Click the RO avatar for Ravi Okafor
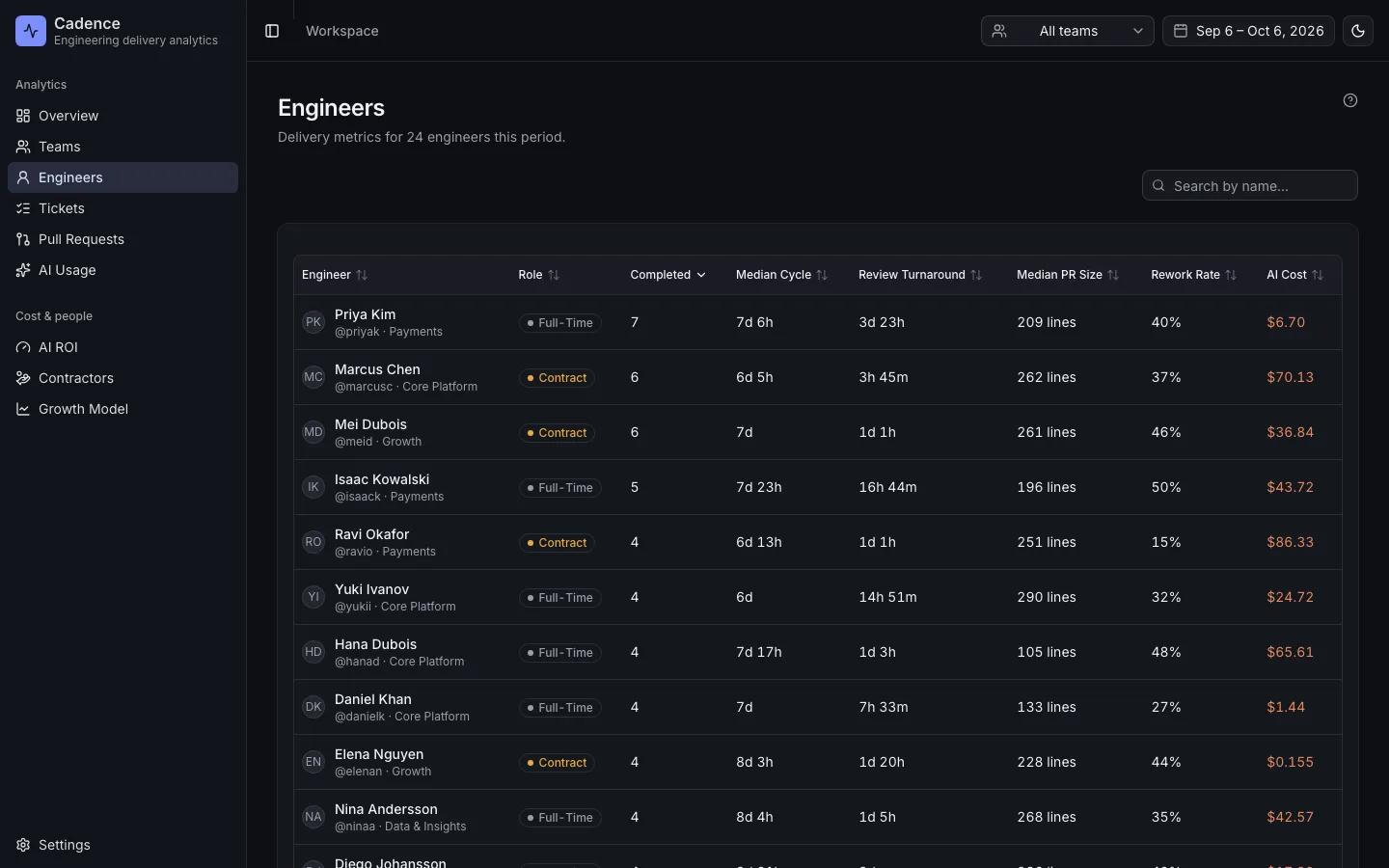The width and height of the screenshot is (1389, 868). point(313,542)
